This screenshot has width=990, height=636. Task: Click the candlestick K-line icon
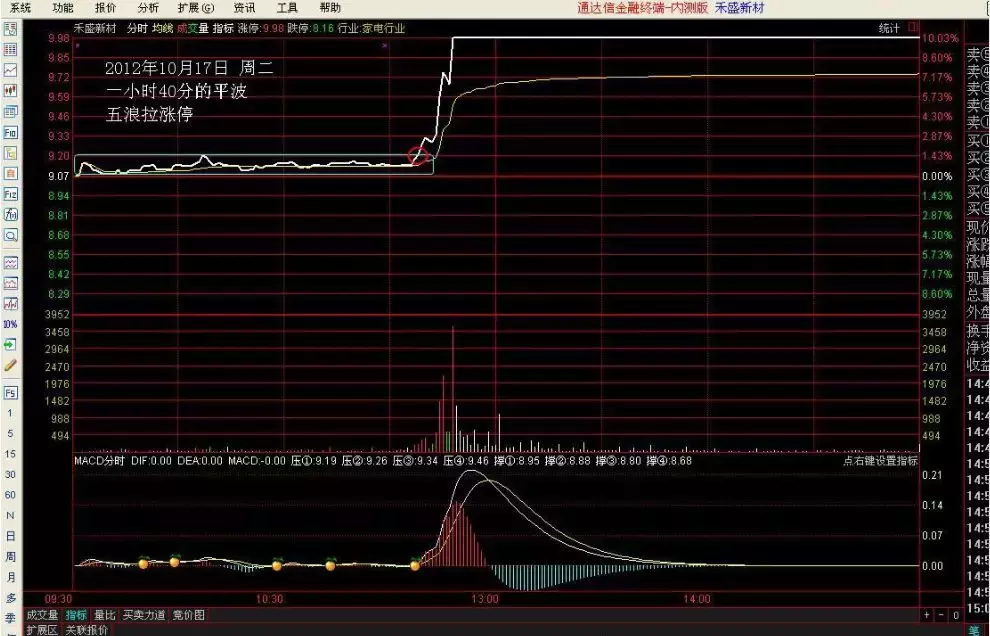pyautogui.click(x=11, y=91)
